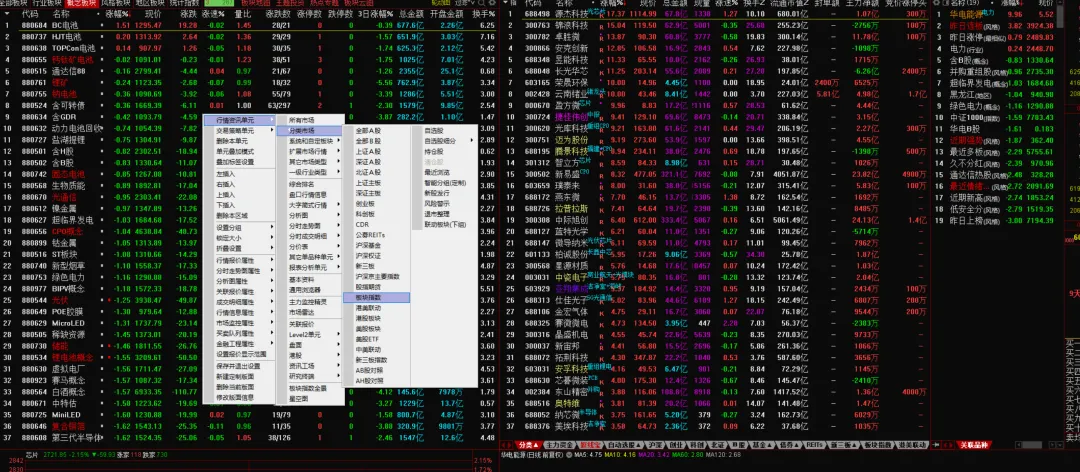Select the 卓胜微 stock row
The height and width of the screenshot is (472, 1080).
tap(715, 37)
